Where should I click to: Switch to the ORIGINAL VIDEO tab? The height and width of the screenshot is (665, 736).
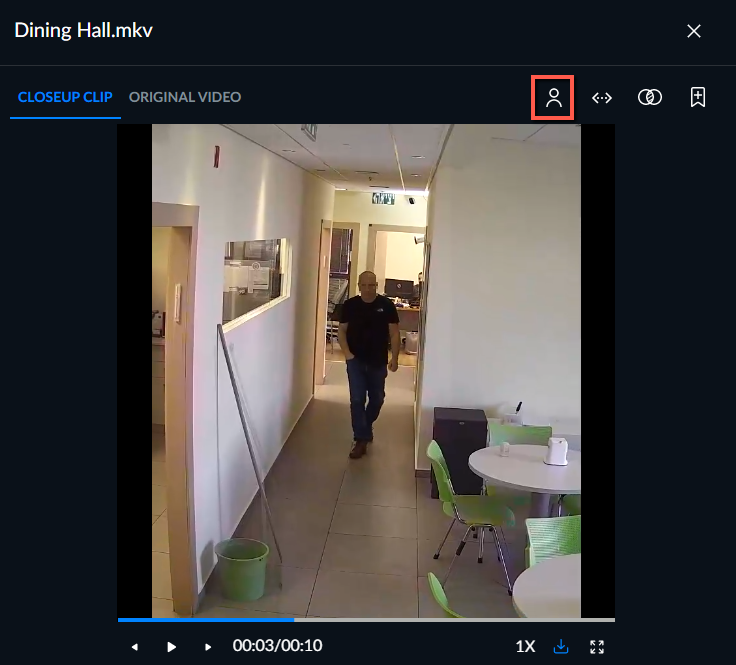coord(185,97)
